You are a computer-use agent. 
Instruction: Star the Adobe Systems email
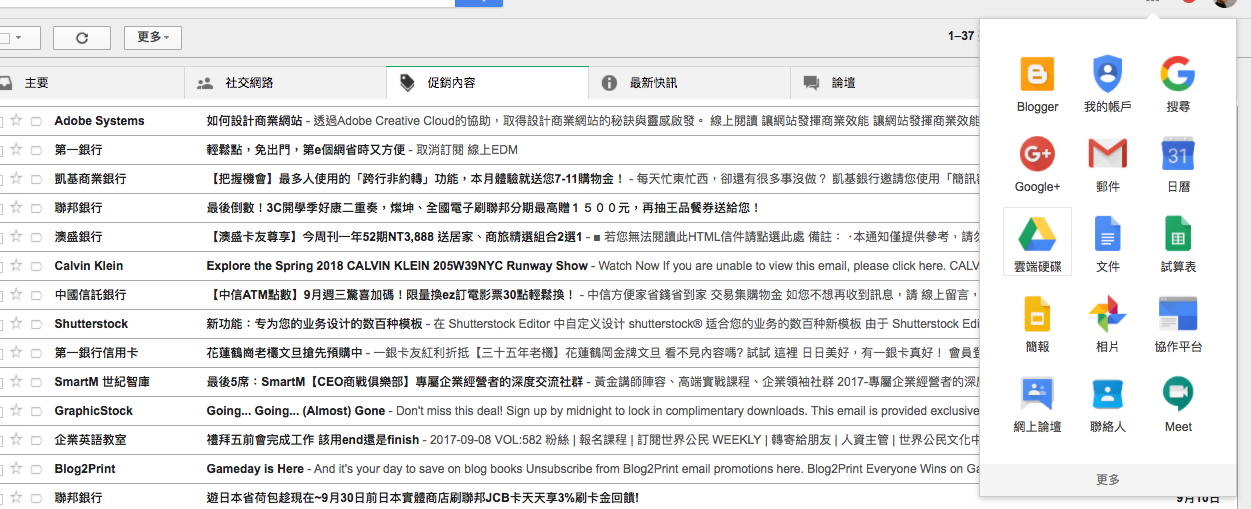16,121
